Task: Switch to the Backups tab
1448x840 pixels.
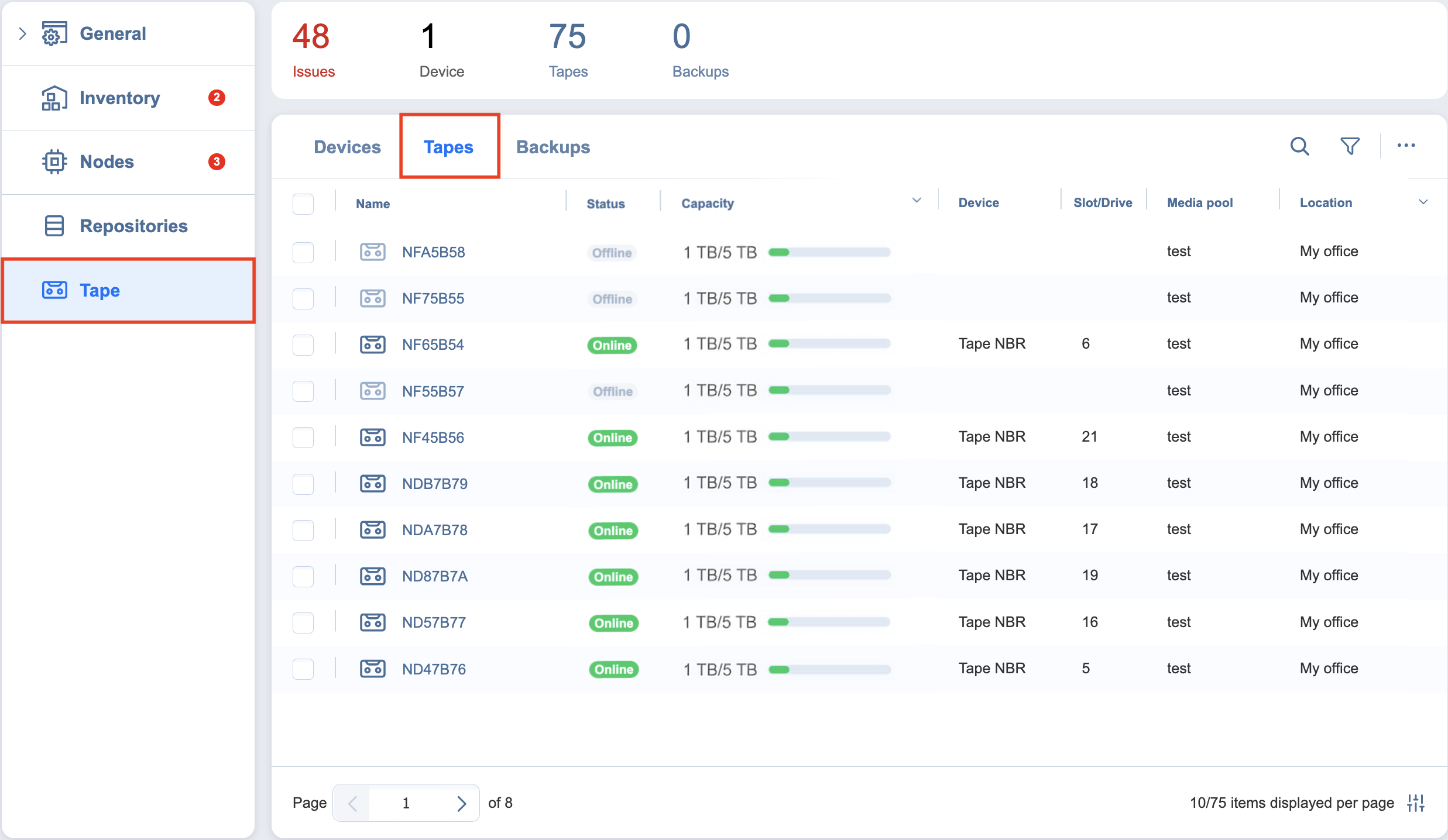Action: tap(553, 147)
